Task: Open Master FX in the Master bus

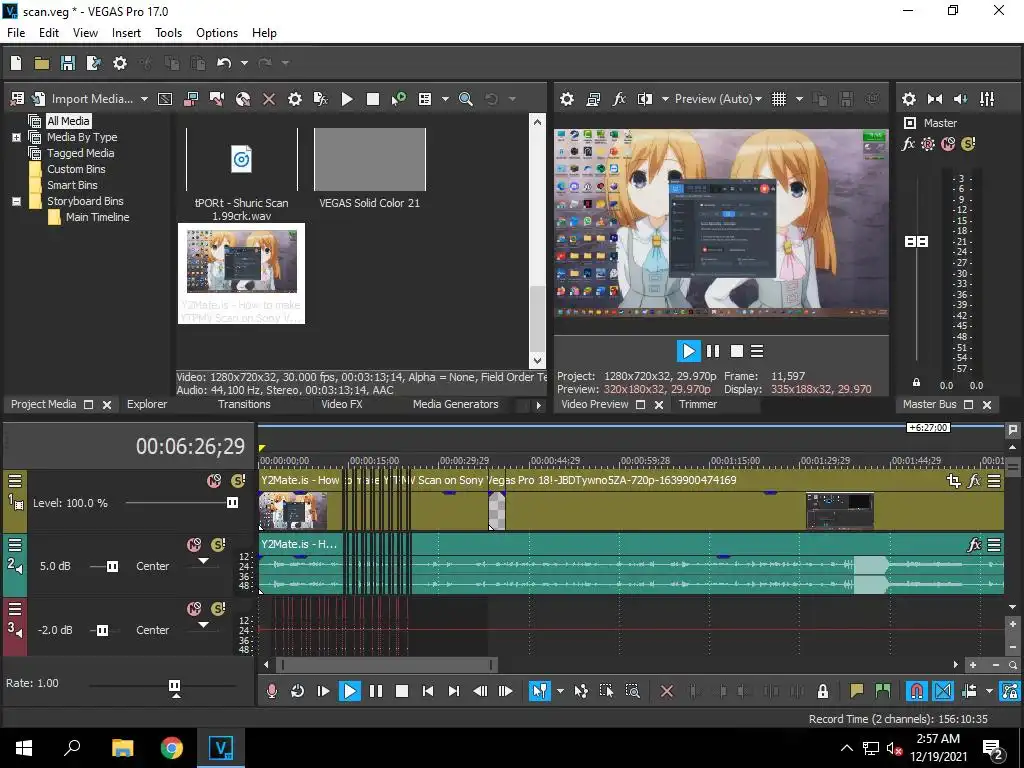Action: (x=908, y=144)
